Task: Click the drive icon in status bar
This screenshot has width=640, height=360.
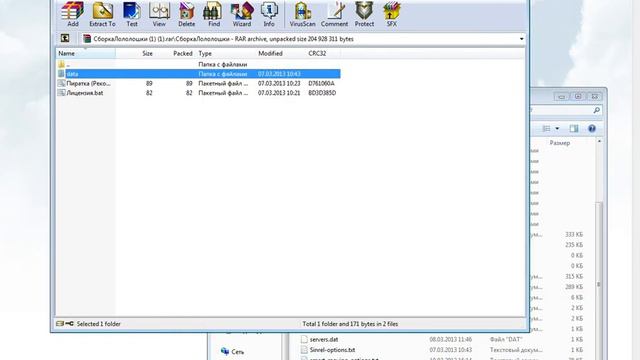Action: point(60,324)
